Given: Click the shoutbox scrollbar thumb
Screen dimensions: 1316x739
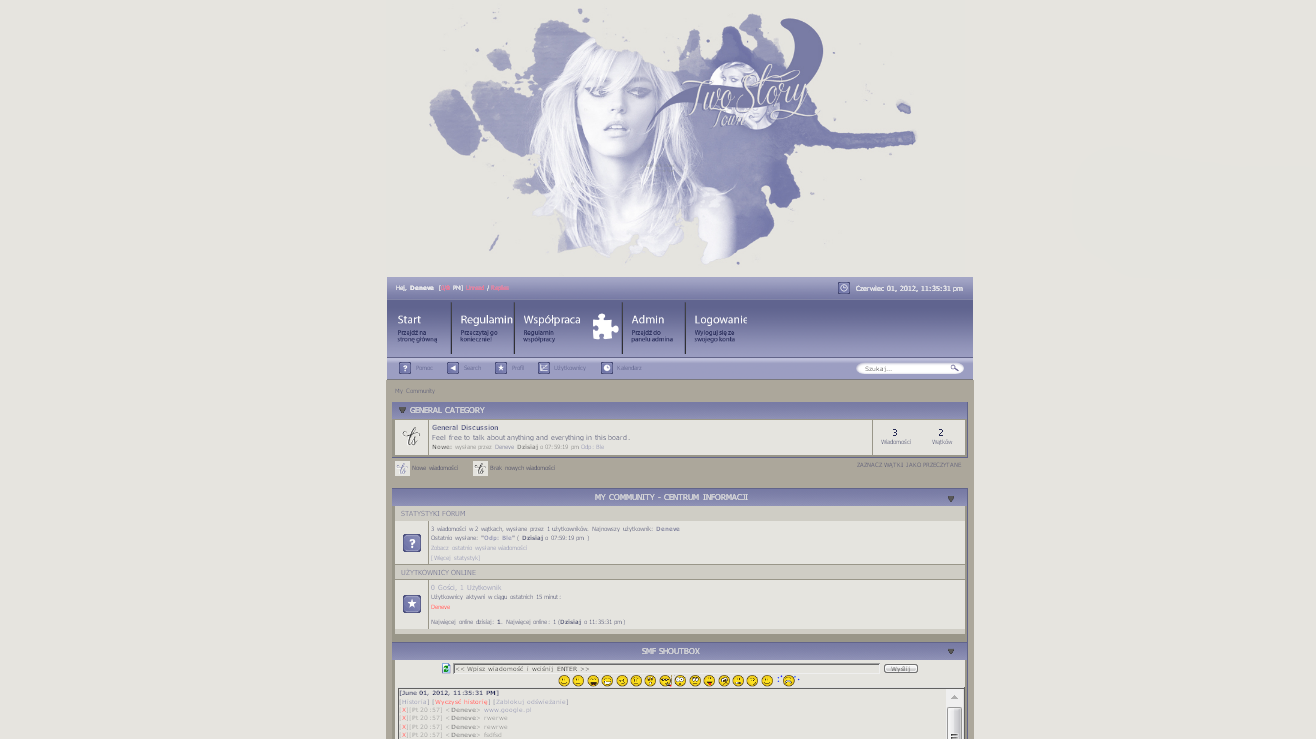Looking at the screenshot, I should 954,722.
